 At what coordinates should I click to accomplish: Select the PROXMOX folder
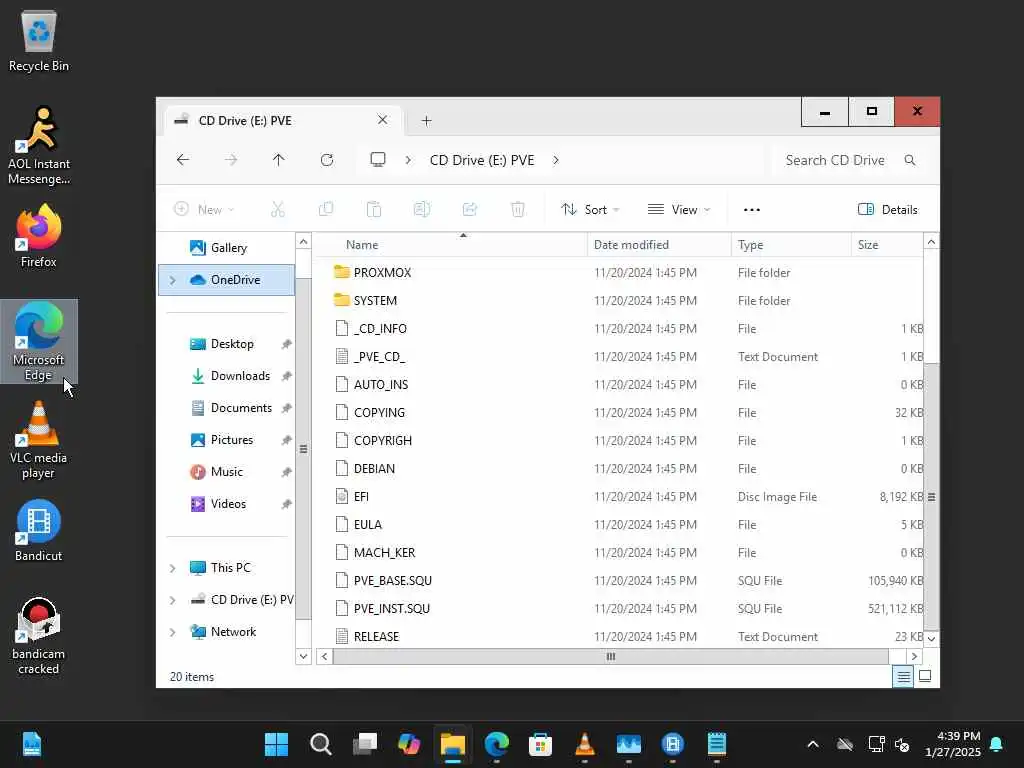(383, 272)
